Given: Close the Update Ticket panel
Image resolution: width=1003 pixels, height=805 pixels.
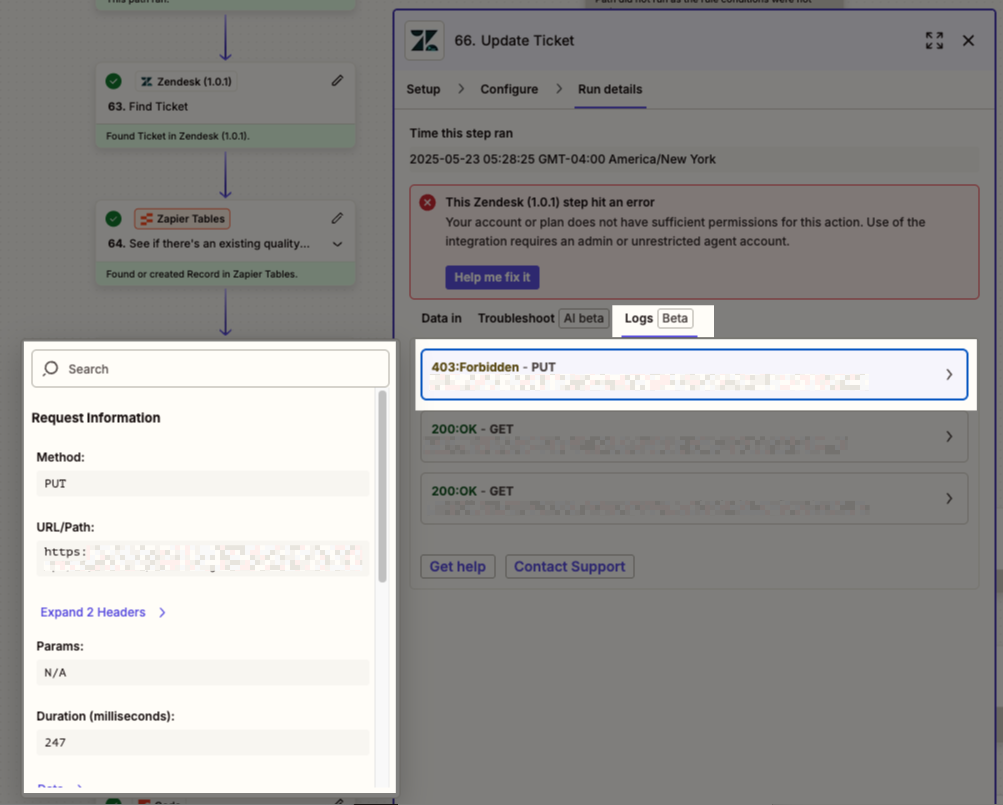Looking at the screenshot, I should [x=968, y=41].
